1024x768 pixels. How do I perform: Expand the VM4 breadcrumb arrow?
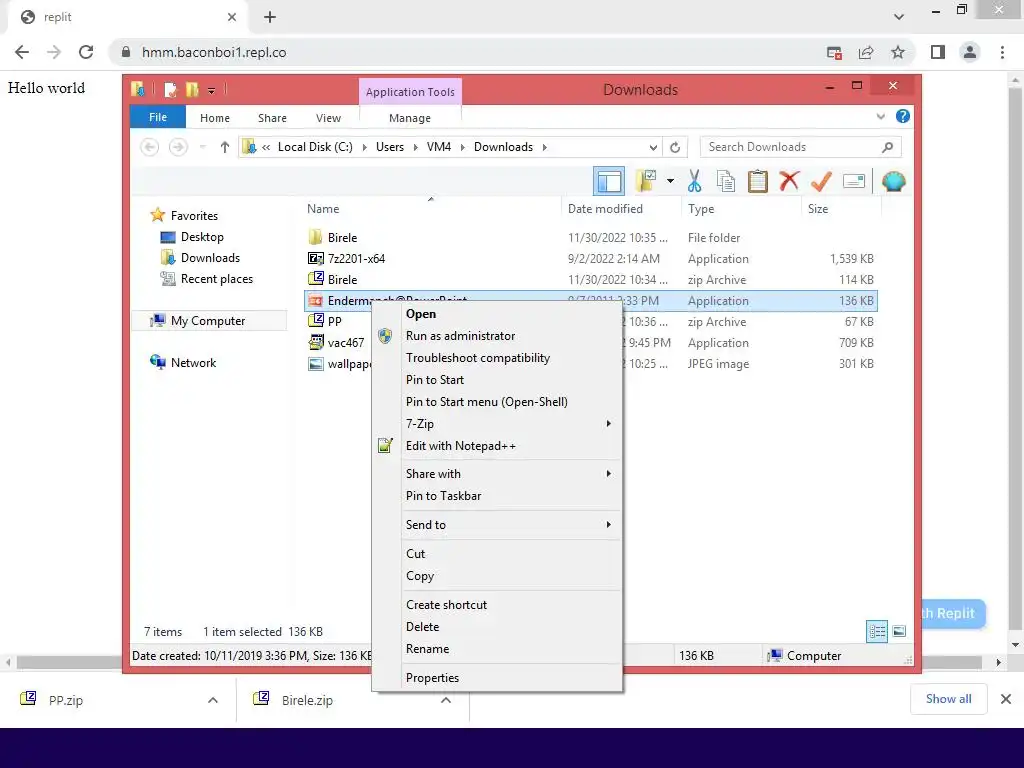click(462, 147)
